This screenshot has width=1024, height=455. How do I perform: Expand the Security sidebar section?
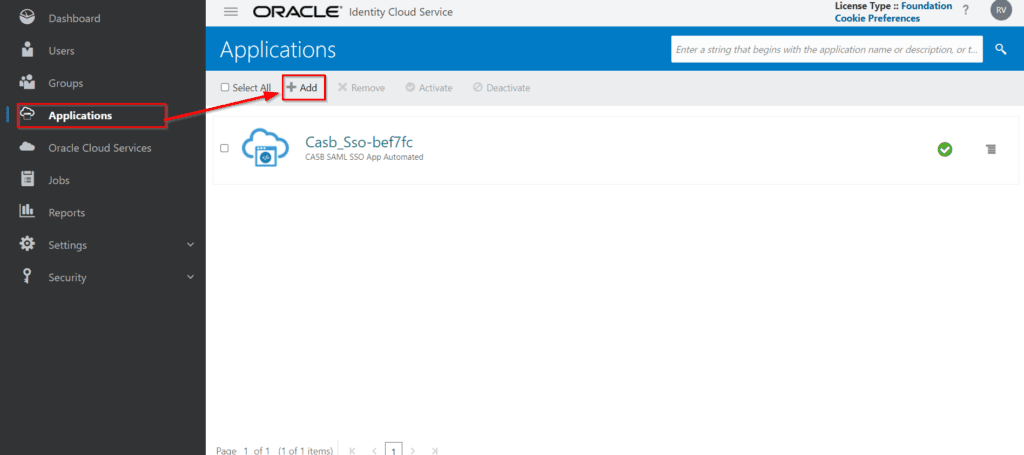coord(190,277)
